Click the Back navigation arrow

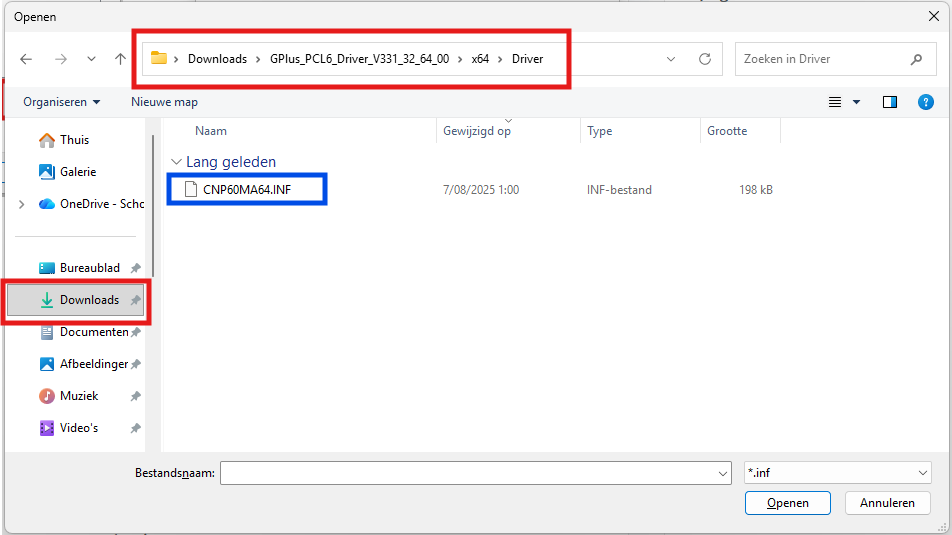[26, 59]
